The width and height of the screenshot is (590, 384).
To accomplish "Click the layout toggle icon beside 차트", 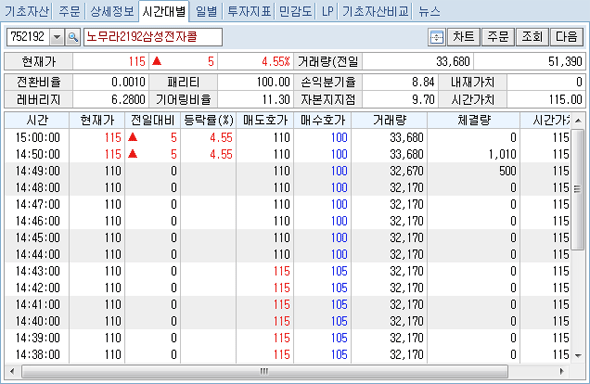I will (436, 37).
